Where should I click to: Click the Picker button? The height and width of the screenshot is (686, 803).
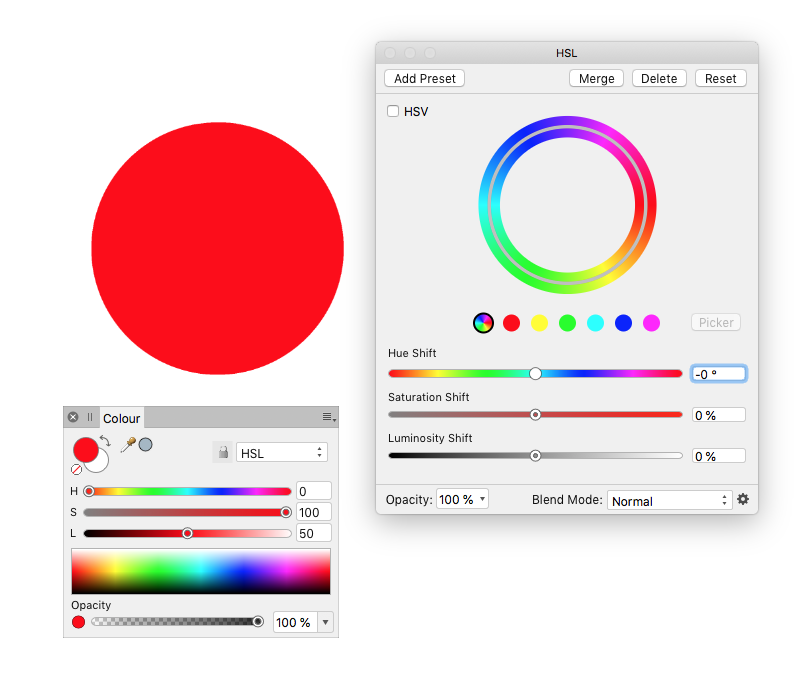click(x=716, y=323)
